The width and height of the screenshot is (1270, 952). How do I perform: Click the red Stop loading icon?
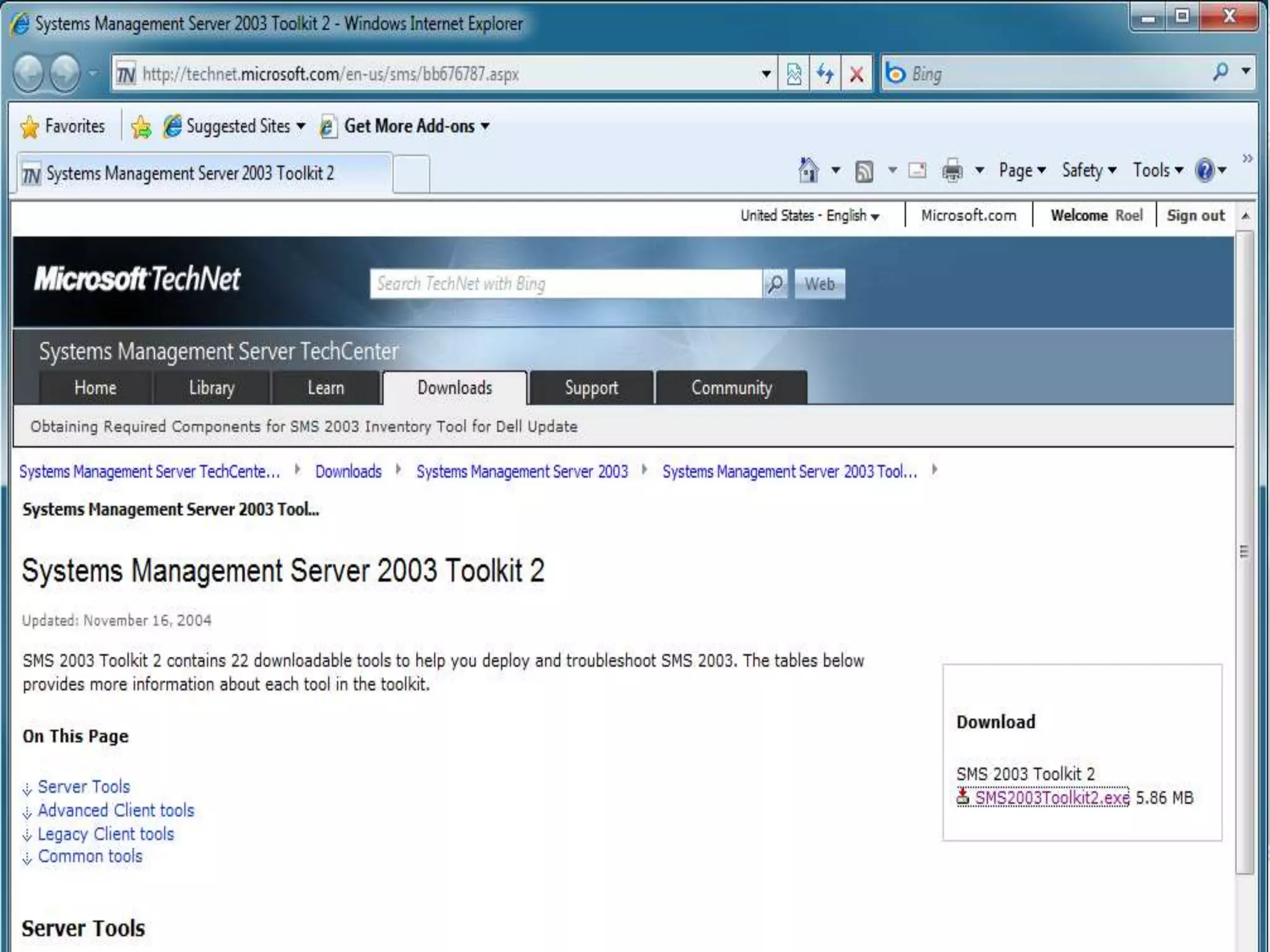pos(857,74)
